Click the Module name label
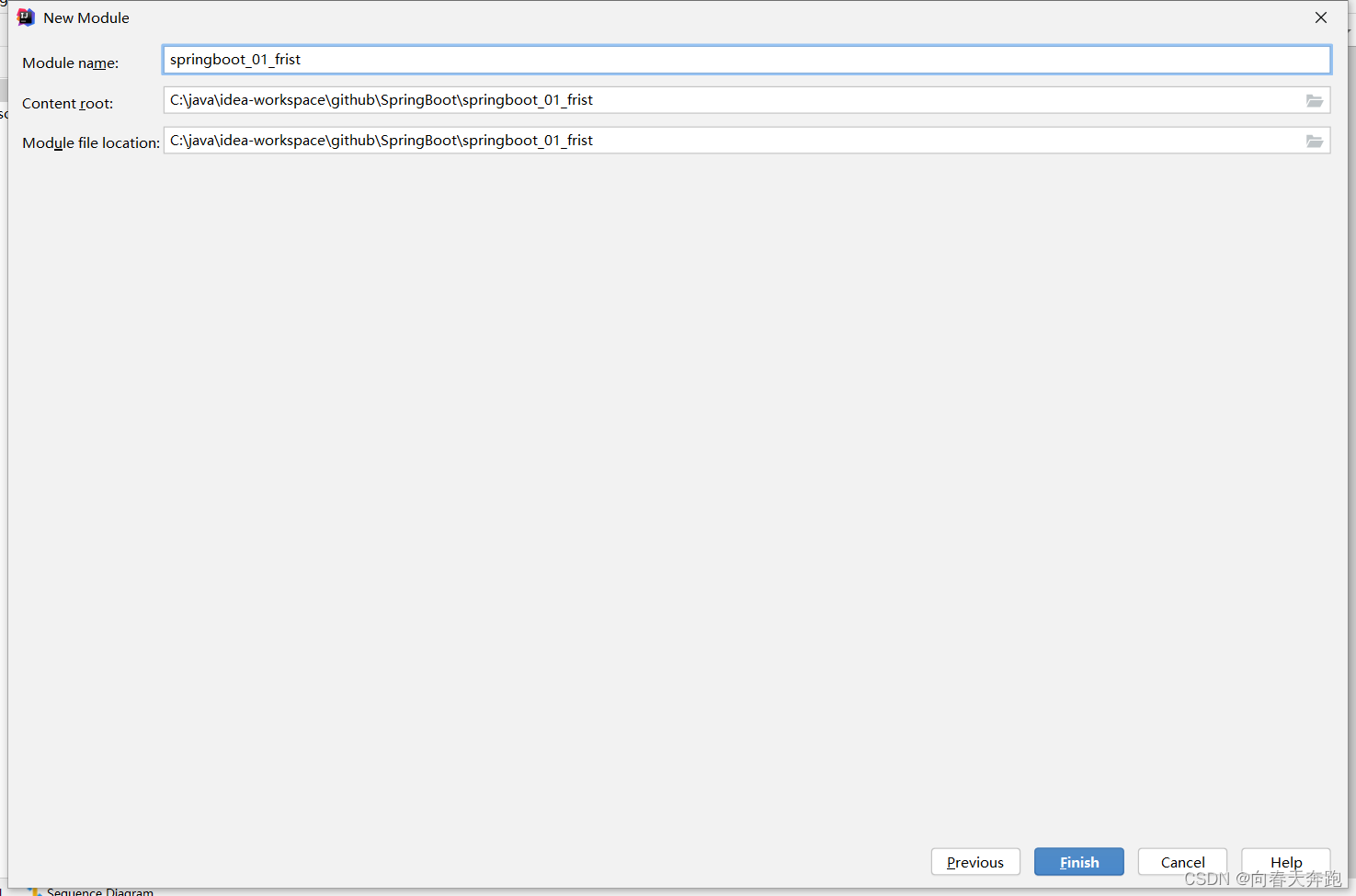This screenshot has height=896, width=1356. click(71, 63)
